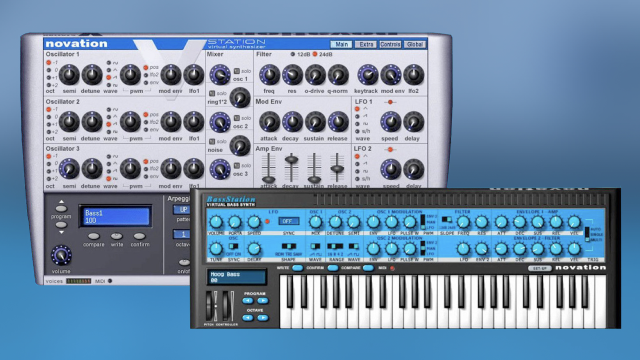Click the Bass1 100 program display
The image size is (640, 360).
point(116,216)
